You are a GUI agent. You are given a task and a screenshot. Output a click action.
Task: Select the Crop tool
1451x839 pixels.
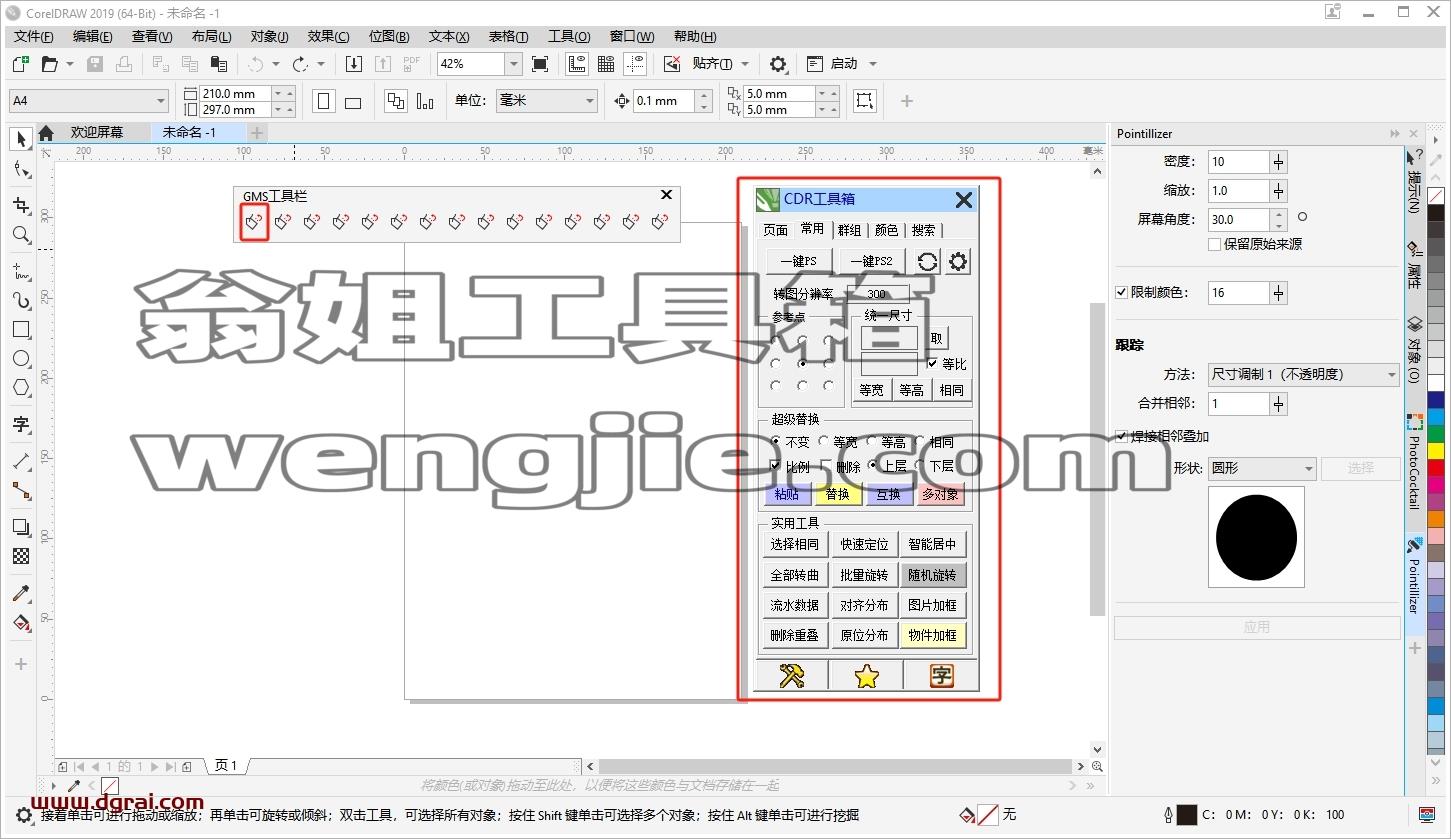pyautogui.click(x=20, y=206)
